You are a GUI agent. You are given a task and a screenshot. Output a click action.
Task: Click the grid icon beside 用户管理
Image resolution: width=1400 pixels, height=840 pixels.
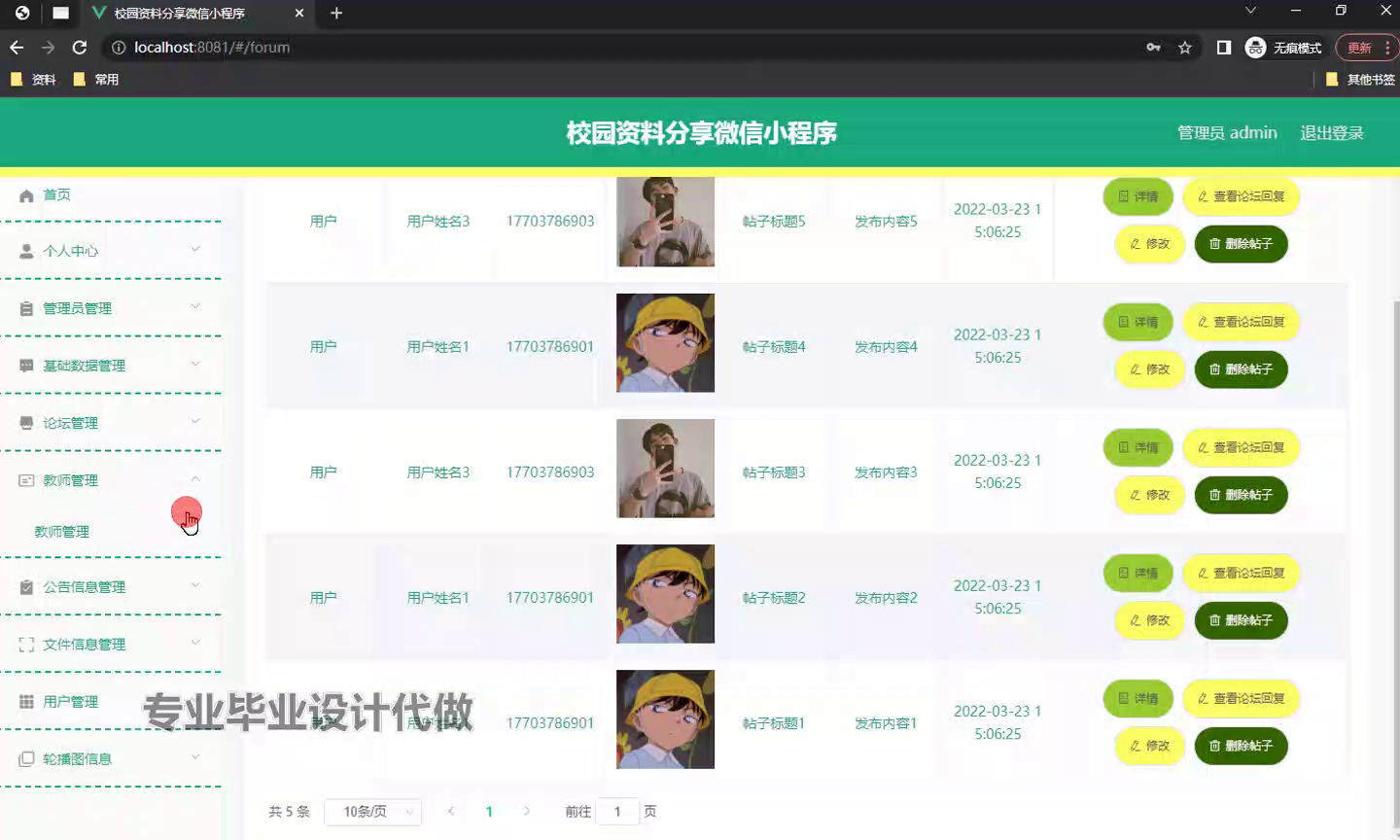pos(26,702)
